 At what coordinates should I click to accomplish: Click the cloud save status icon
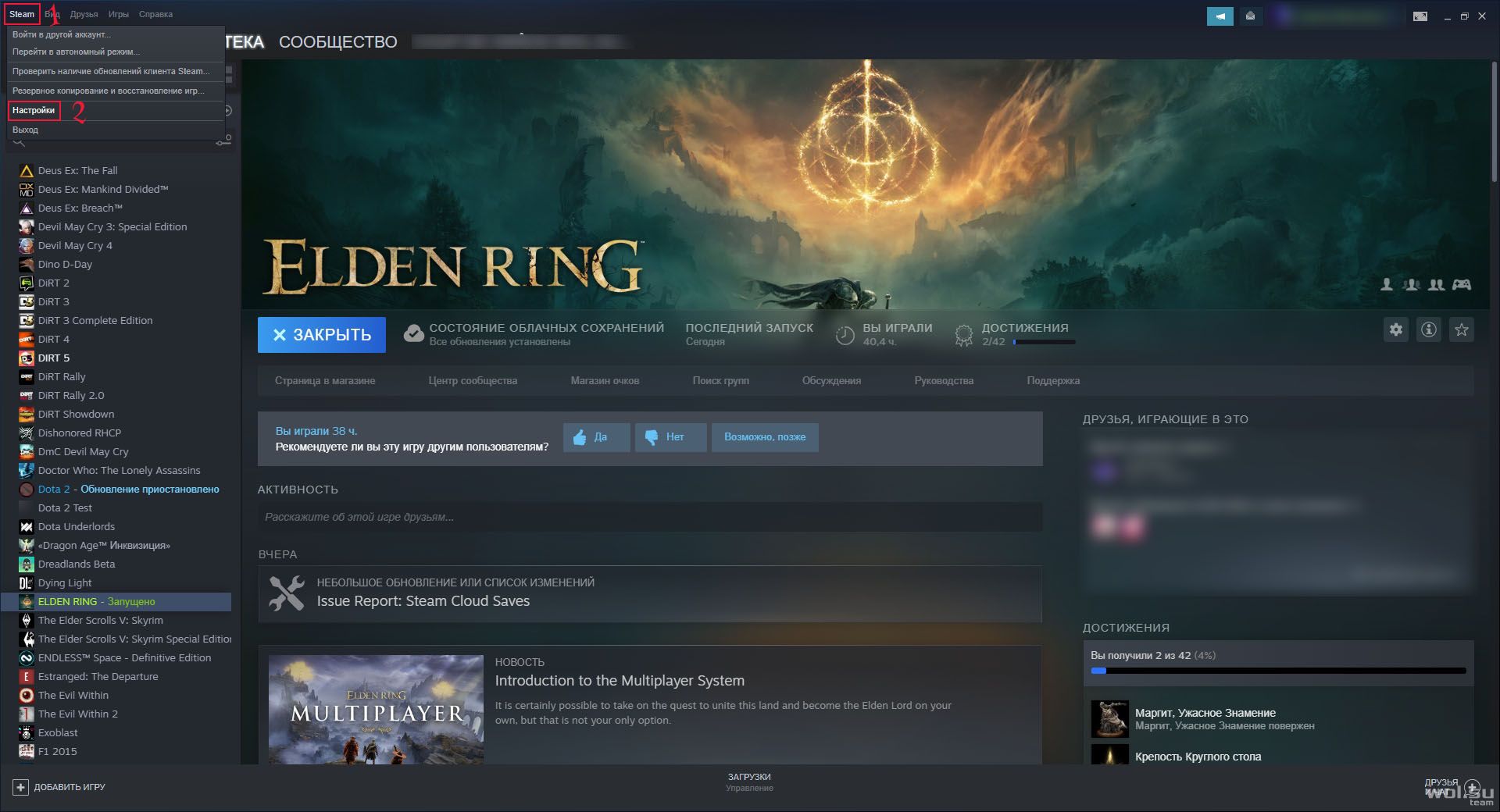413,334
